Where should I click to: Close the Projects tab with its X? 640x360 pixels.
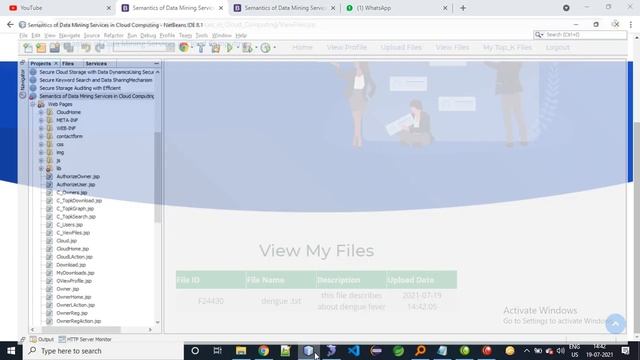click(x=56, y=64)
